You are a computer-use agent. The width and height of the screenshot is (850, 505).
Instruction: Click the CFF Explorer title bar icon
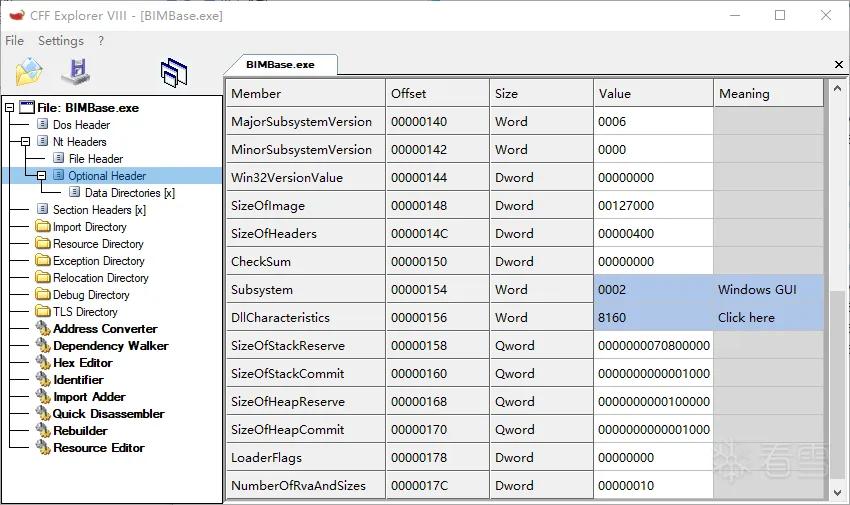pos(17,15)
